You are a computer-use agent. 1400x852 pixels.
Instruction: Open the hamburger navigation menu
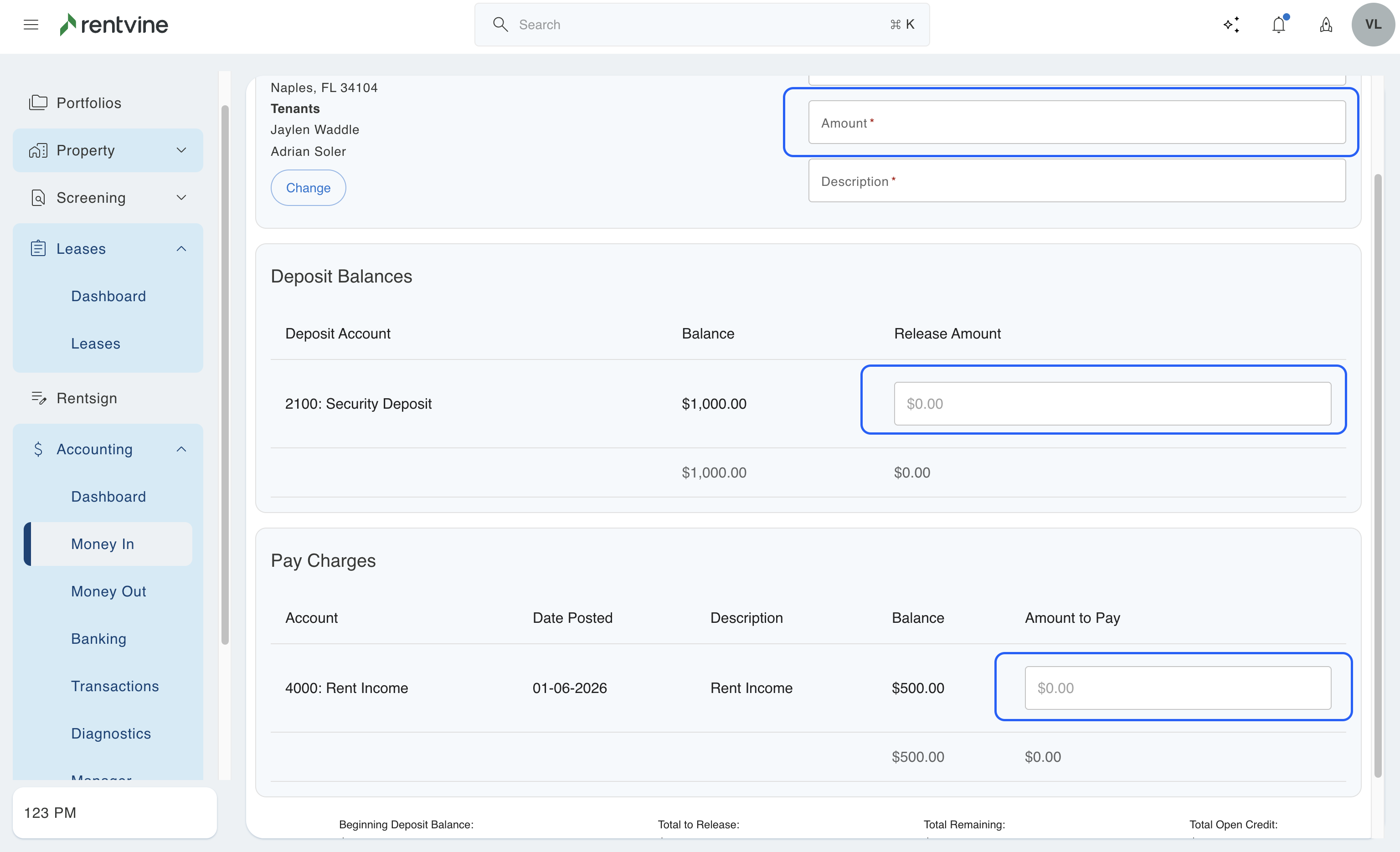31,25
